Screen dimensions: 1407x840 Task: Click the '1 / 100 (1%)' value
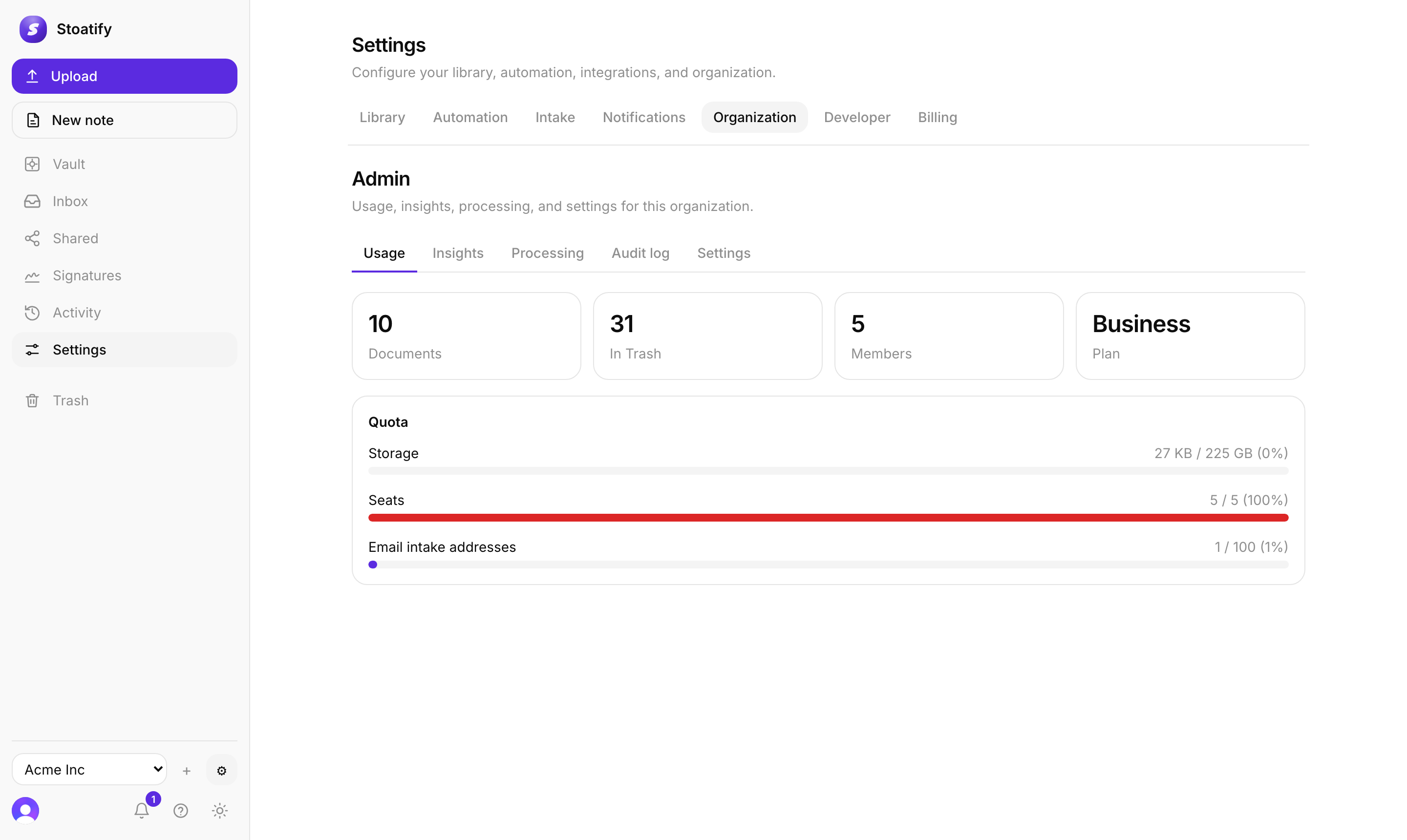click(x=1251, y=547)
